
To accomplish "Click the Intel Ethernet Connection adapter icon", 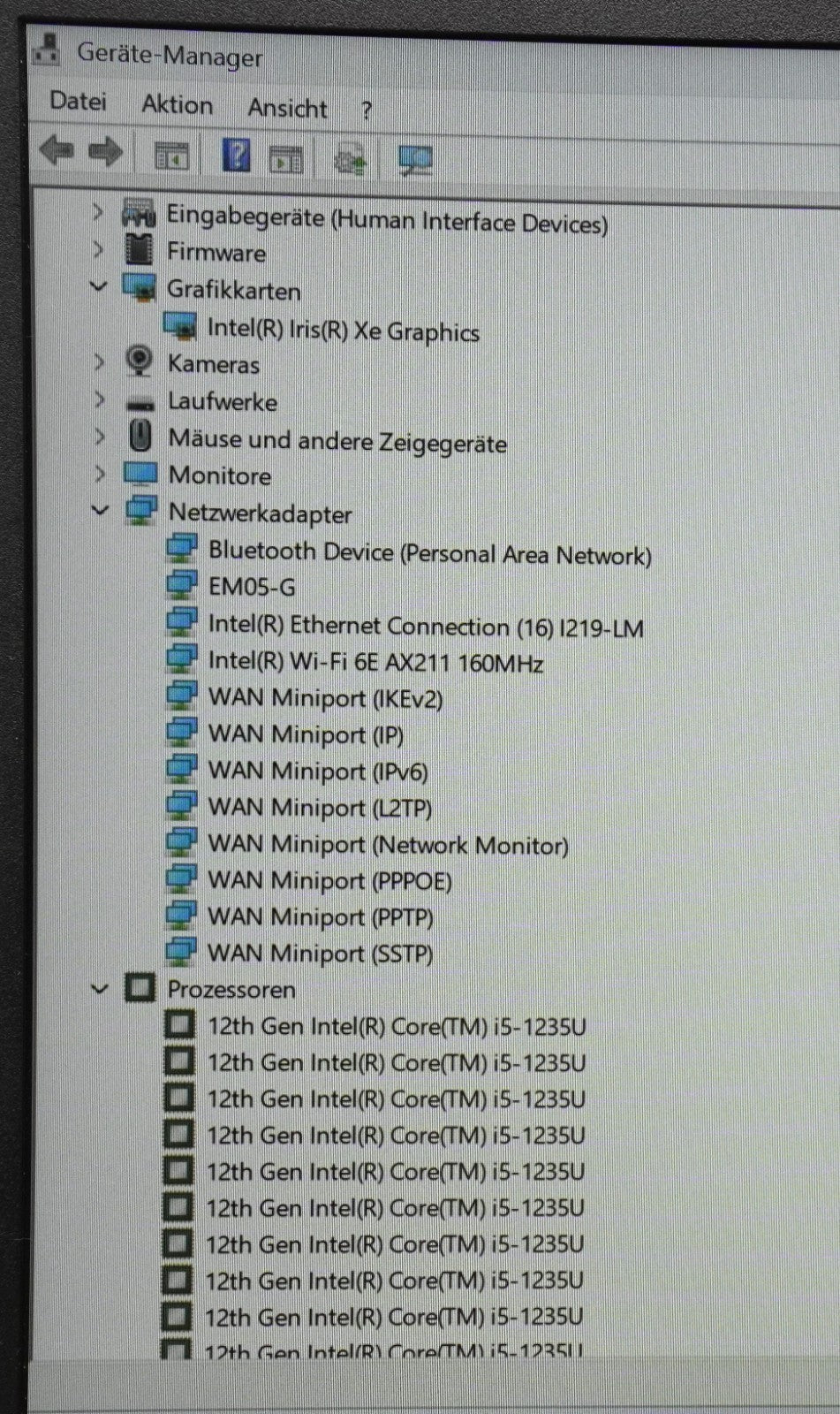I will (x=182, y=622).
